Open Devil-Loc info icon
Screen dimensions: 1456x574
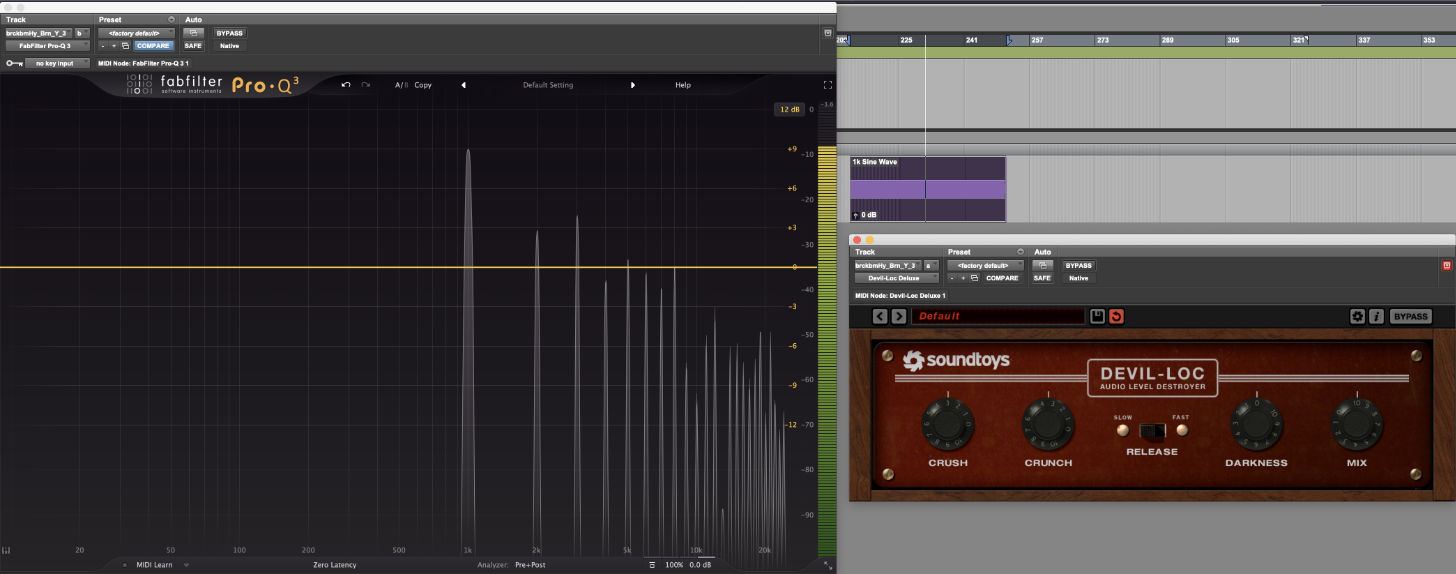(1376, 316)
